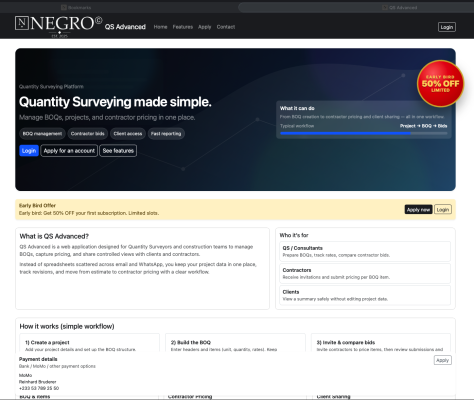Select step 1) Create a project
Image resolution: width=474 pixels, height=400 pixels.
pos(89,343)
